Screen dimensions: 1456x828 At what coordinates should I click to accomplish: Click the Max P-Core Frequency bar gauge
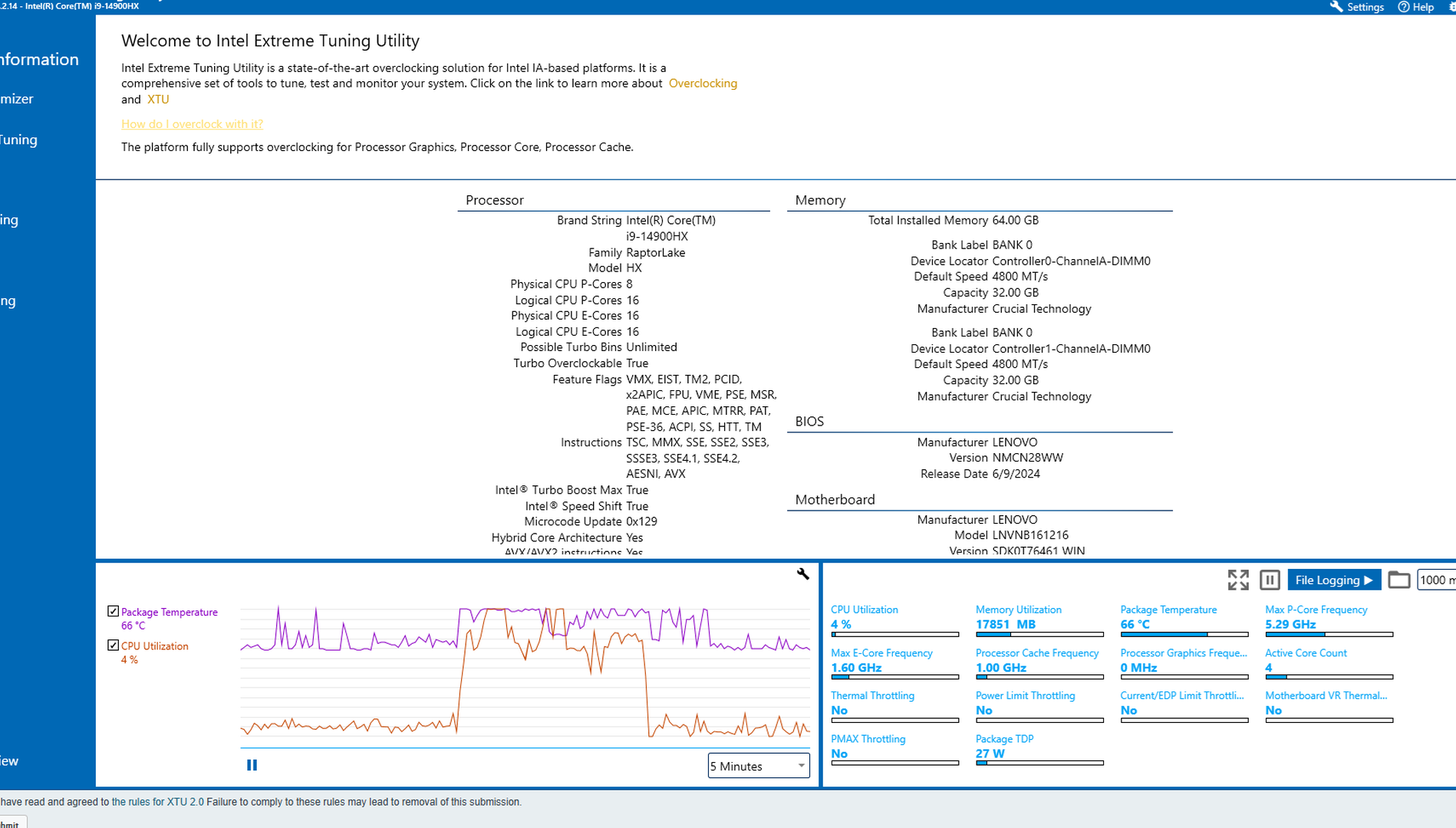pyautogui.click(x=1329, y=634)
